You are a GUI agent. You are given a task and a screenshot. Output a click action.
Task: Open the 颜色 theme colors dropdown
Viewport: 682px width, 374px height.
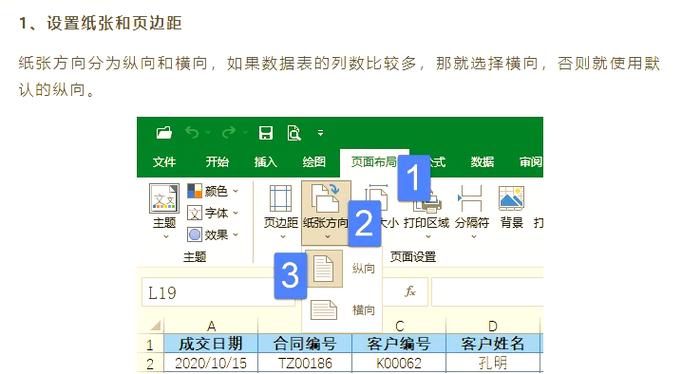(213, 191)
